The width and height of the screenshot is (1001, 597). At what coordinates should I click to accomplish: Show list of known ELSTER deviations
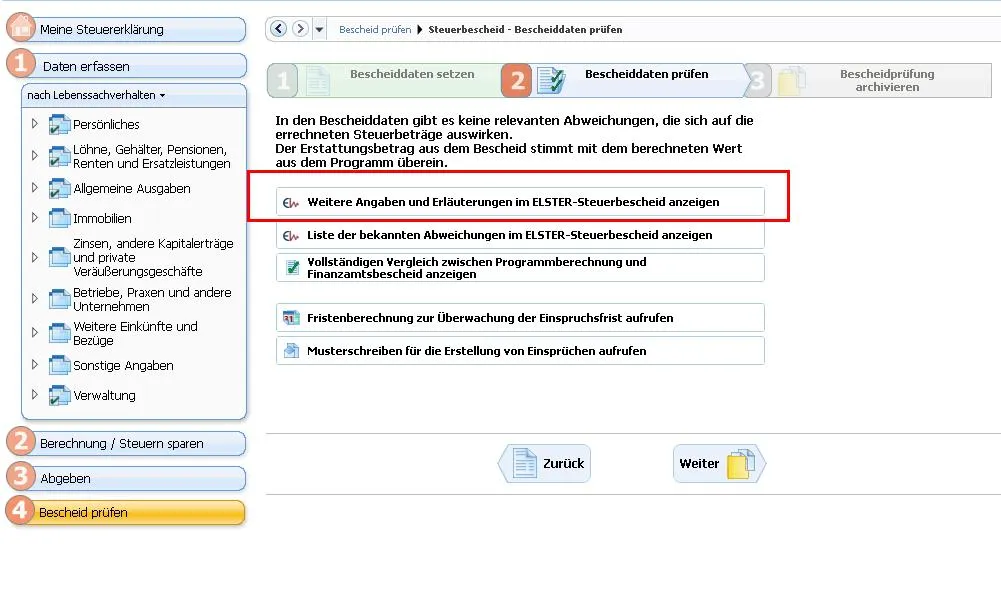[510, 235]
